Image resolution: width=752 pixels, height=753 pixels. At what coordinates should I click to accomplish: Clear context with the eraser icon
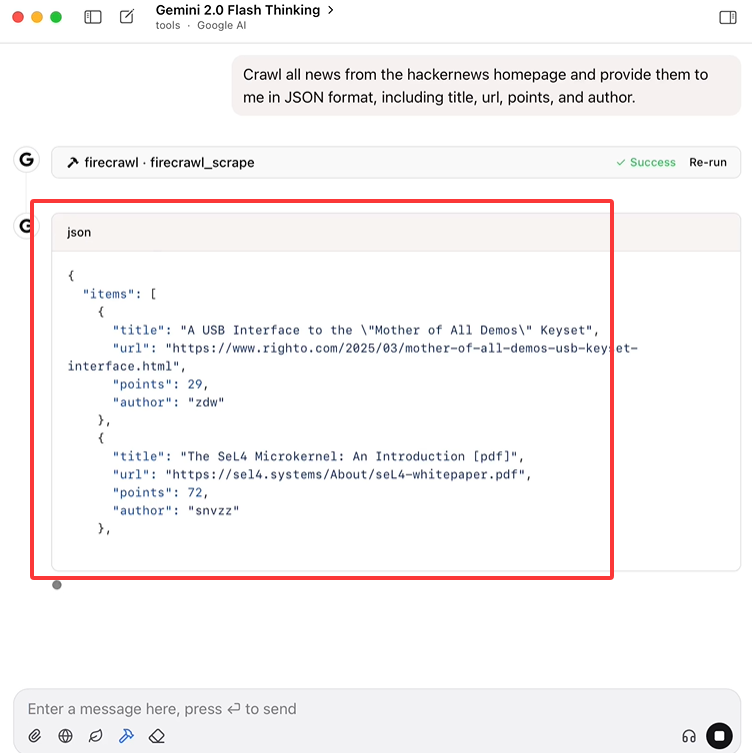(157, 736)
